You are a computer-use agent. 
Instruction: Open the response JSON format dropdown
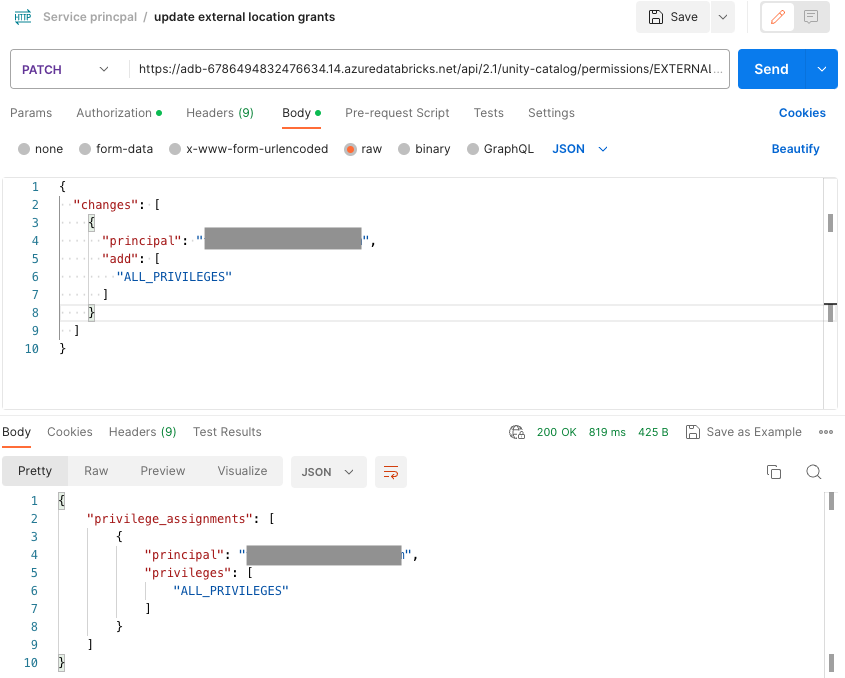tap(329, 472)
